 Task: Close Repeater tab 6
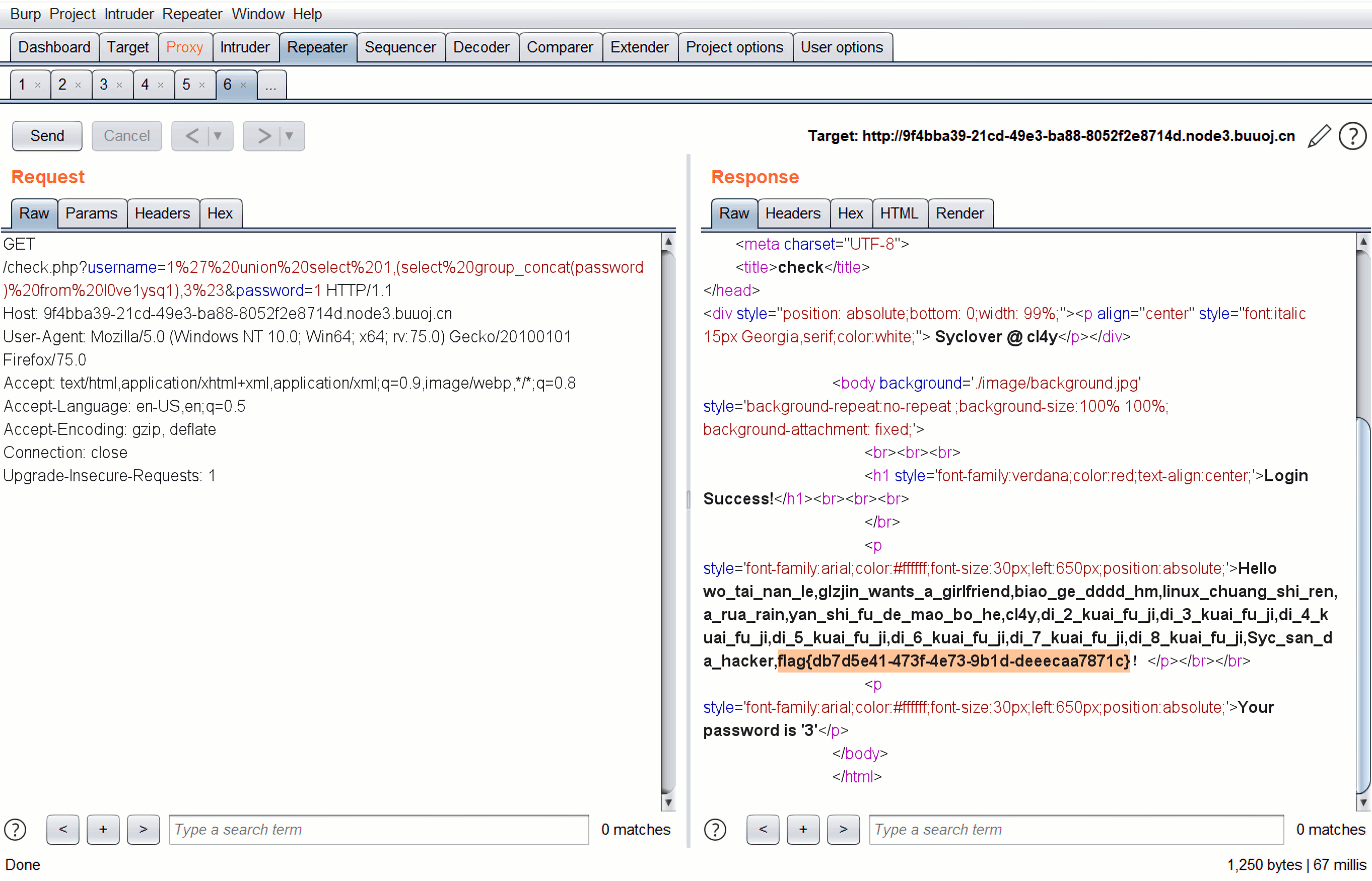tap(243, 85)
